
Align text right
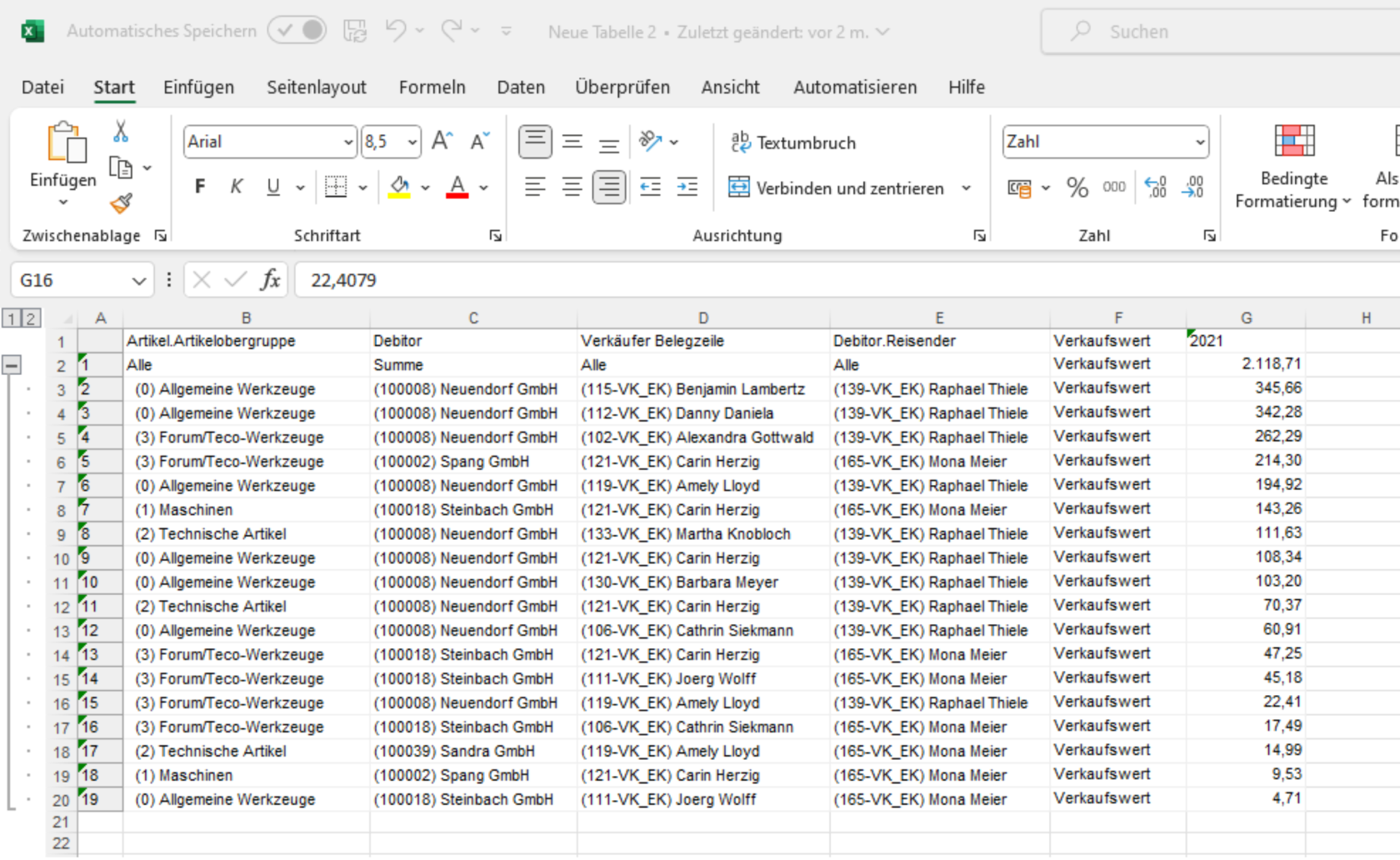tap(609, 187)
